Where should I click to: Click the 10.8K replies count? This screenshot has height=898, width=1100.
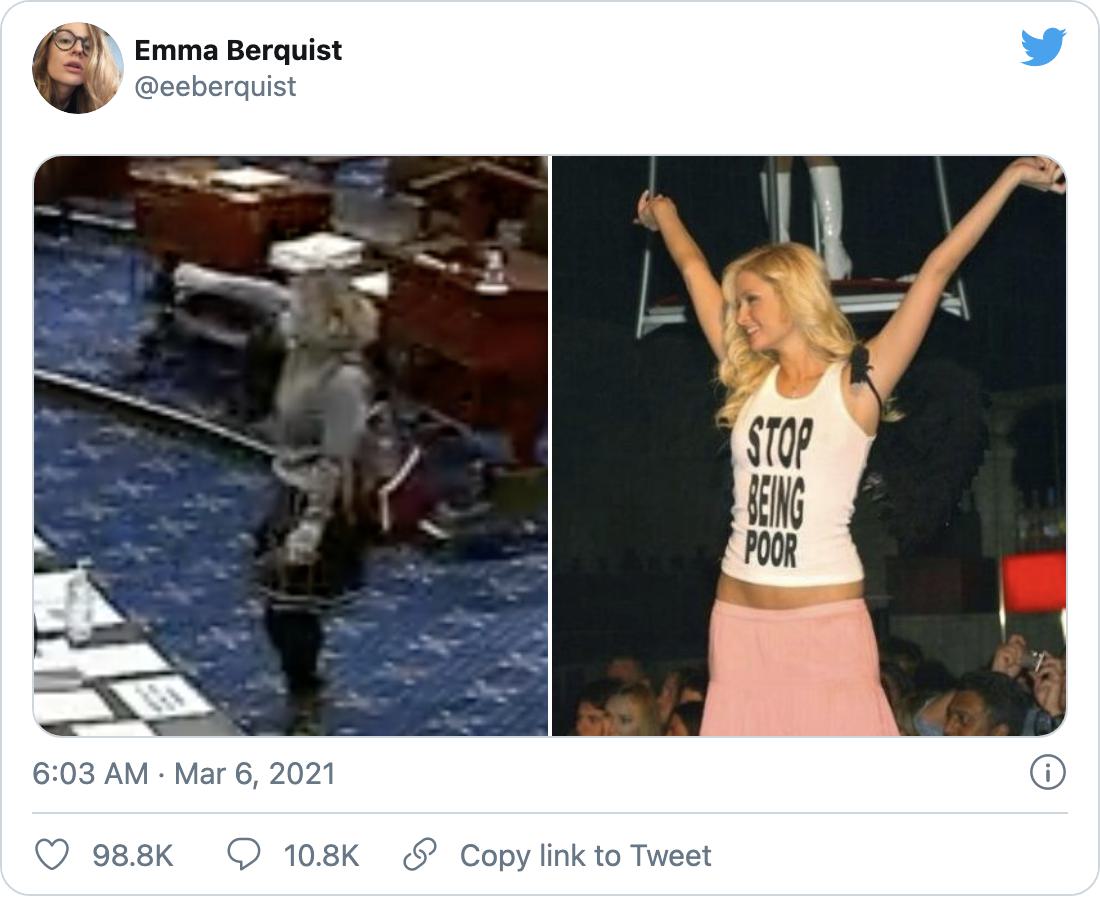point(321,856)
